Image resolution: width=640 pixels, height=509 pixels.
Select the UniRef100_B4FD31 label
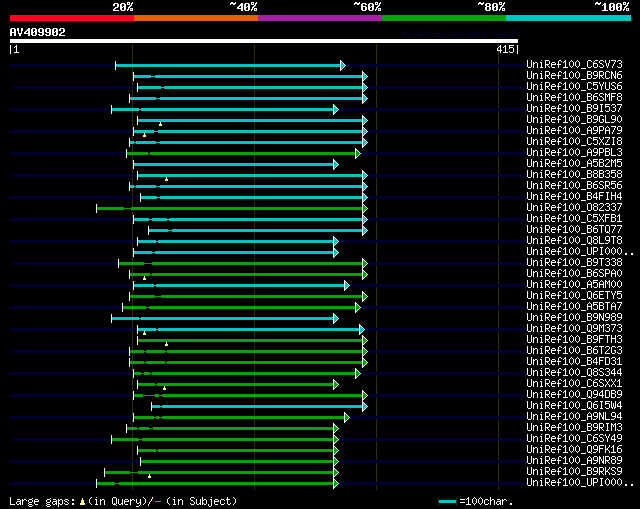(574, 362)
